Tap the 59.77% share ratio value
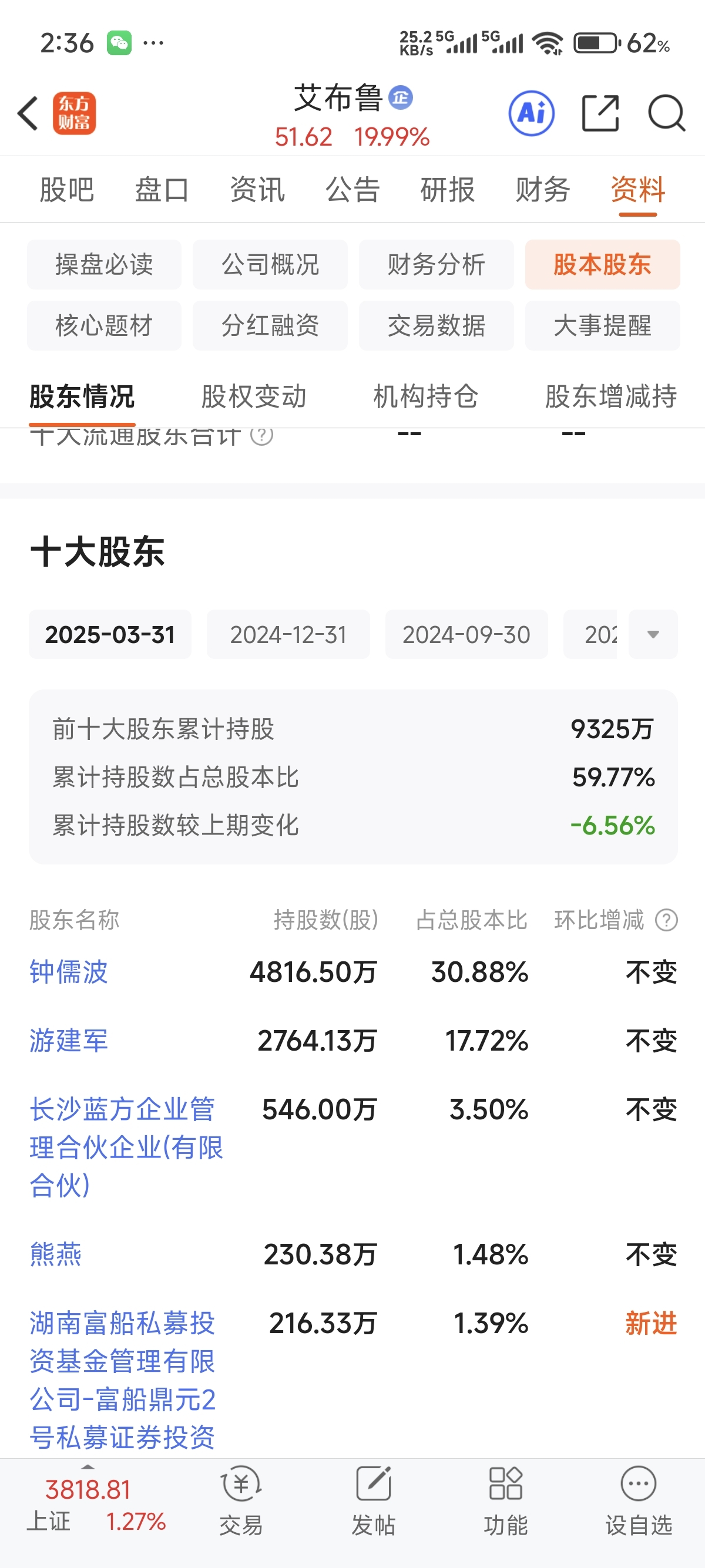 (614, 778)
